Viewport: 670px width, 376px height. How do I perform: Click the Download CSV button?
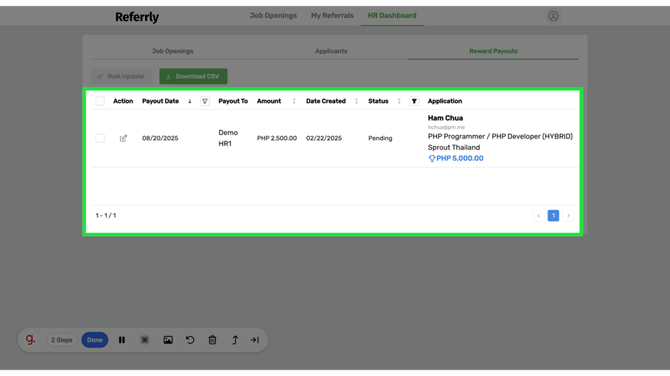[193, 76]
